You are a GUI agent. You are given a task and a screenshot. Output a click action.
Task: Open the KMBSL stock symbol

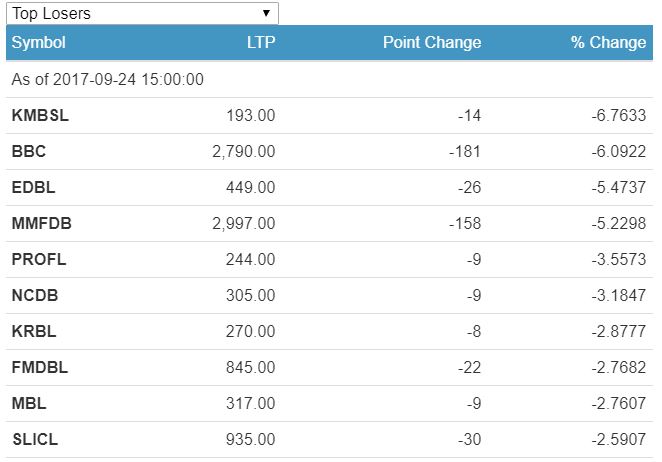(40, 116)
